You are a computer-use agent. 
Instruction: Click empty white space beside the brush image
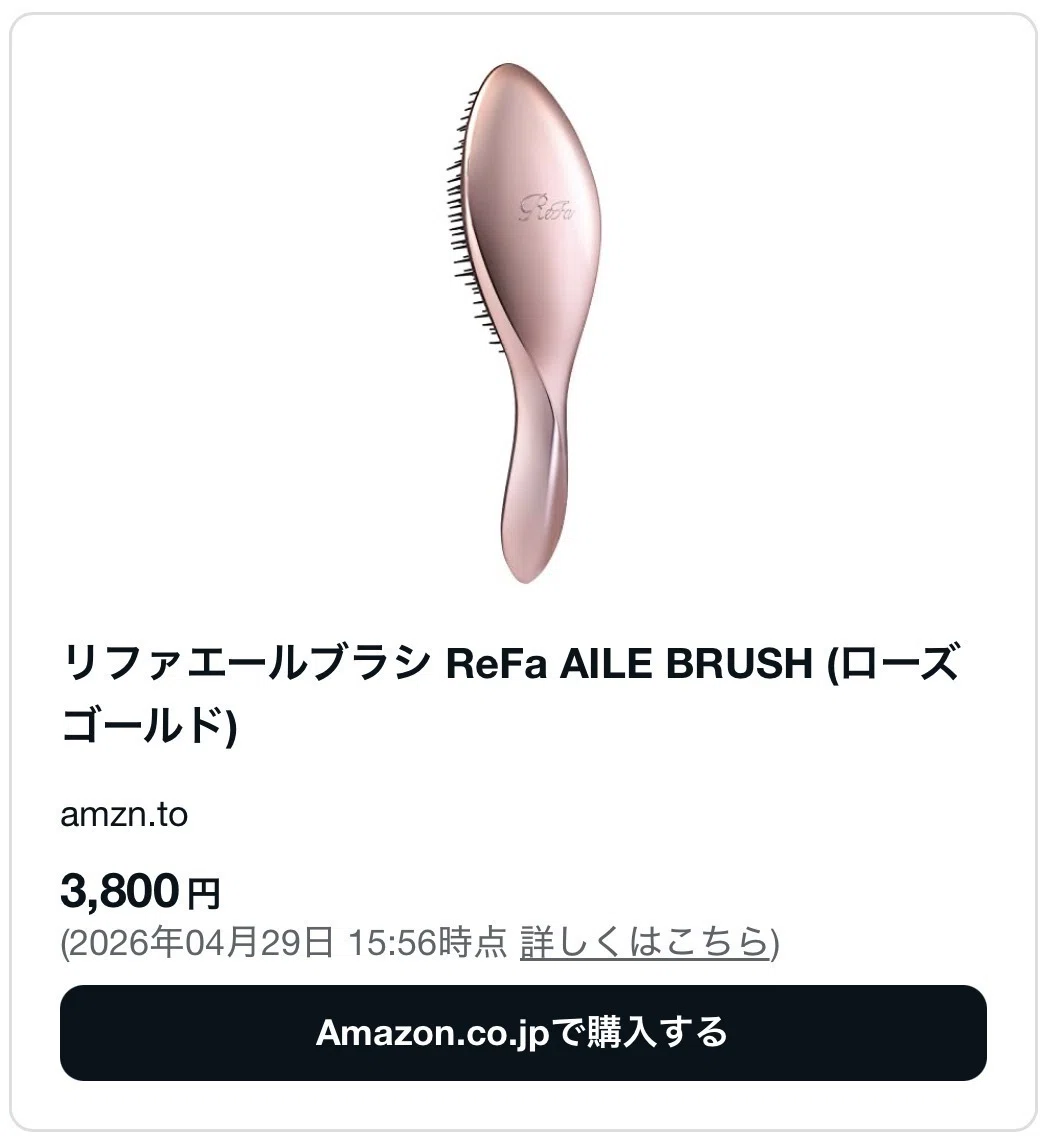[218, 327]
